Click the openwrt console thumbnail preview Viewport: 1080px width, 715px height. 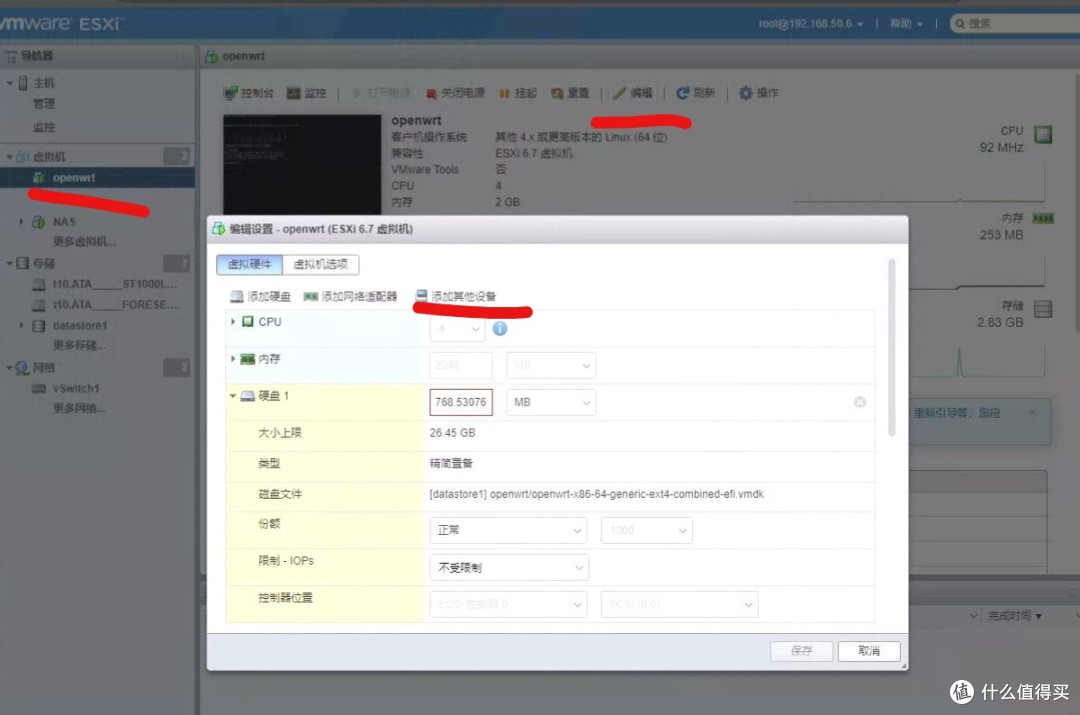(x=302, y=165)
